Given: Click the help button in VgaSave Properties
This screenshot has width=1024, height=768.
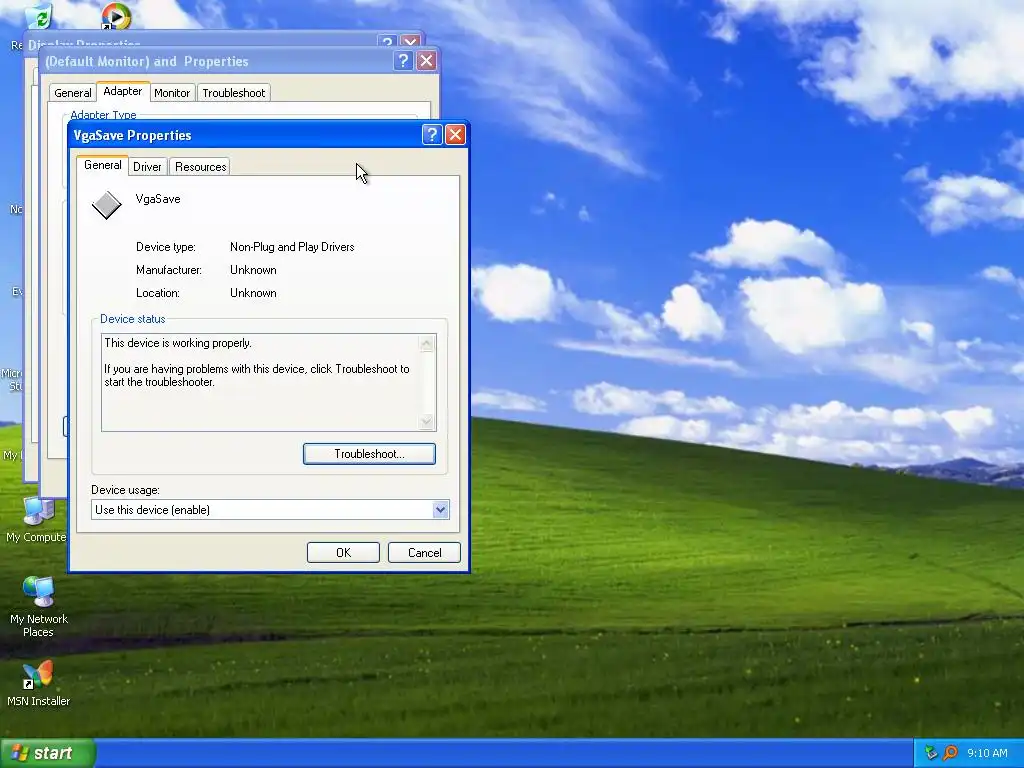Looking at the screenshot, I should (432, 135).
